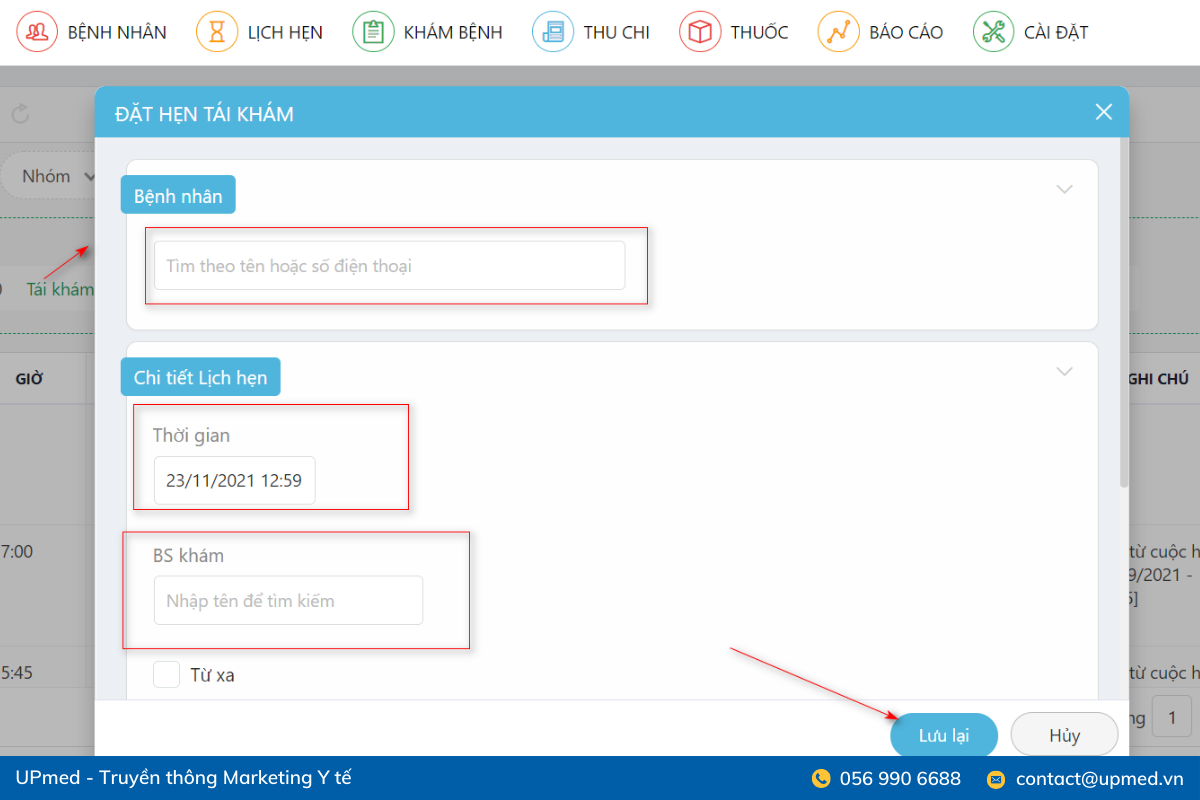This screenshot has height=800, width=1200.
Task: Click the Hủy cancel button
Action: click(1064, 736)
